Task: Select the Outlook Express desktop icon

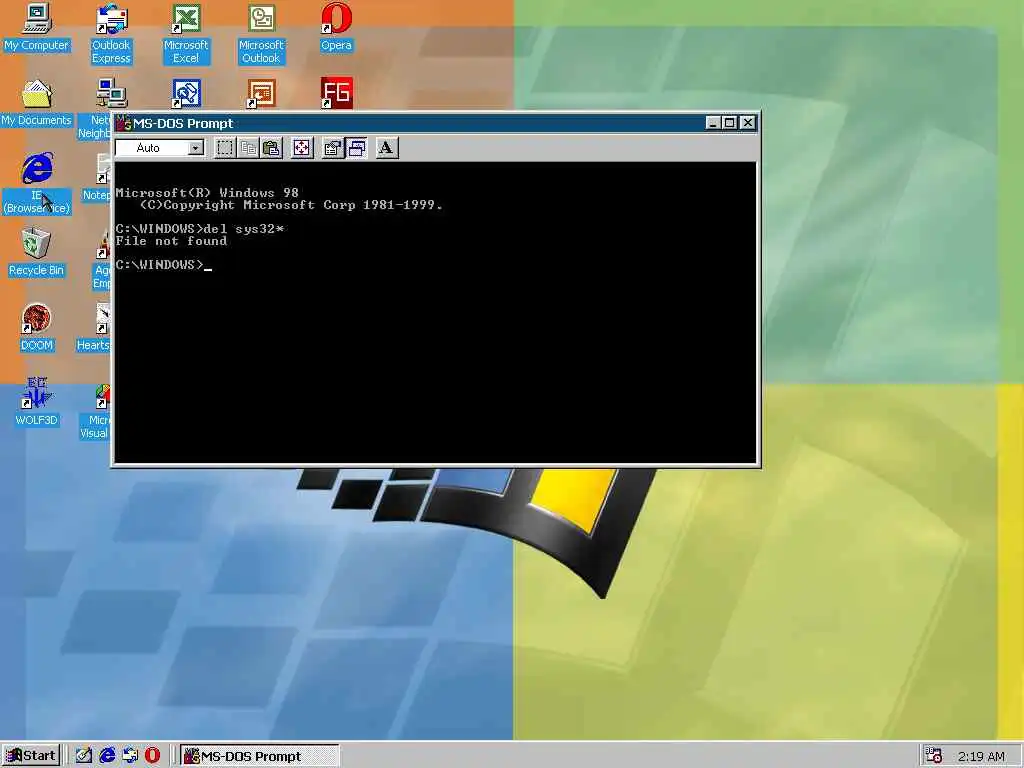Action: [x=111, y=34]
